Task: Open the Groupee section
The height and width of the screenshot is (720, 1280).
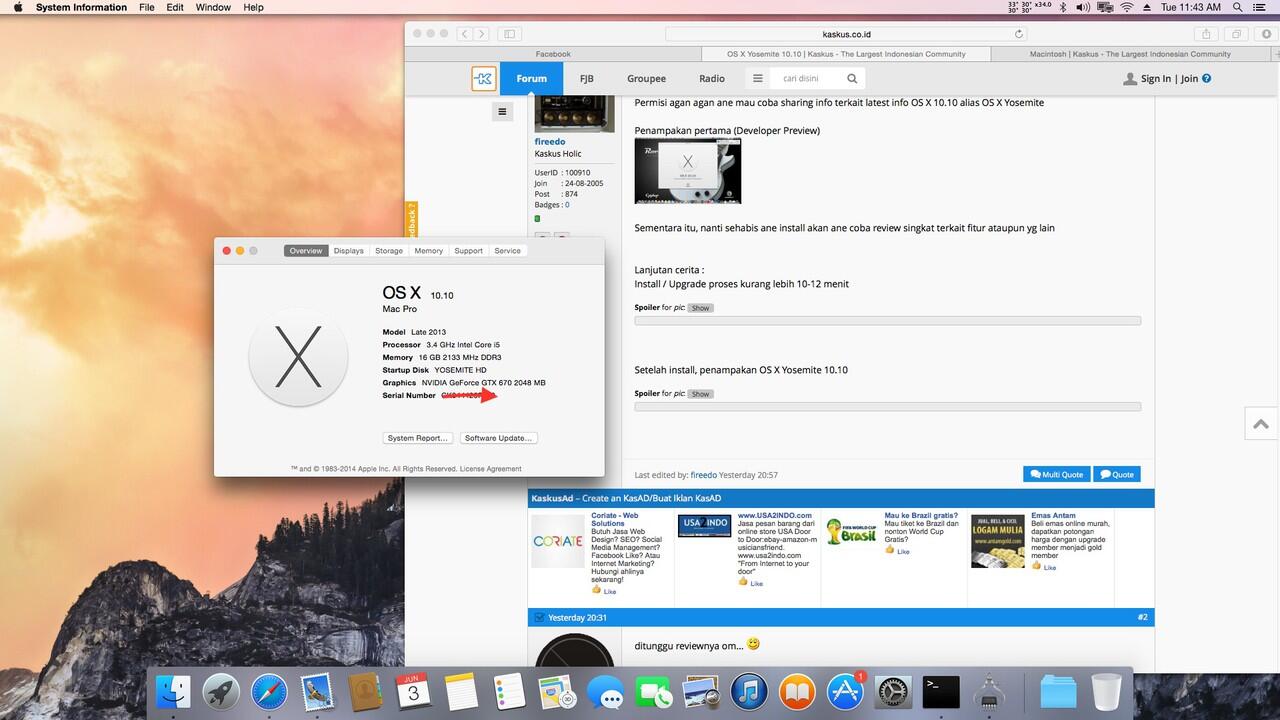Action: click(x=646, y=79)
